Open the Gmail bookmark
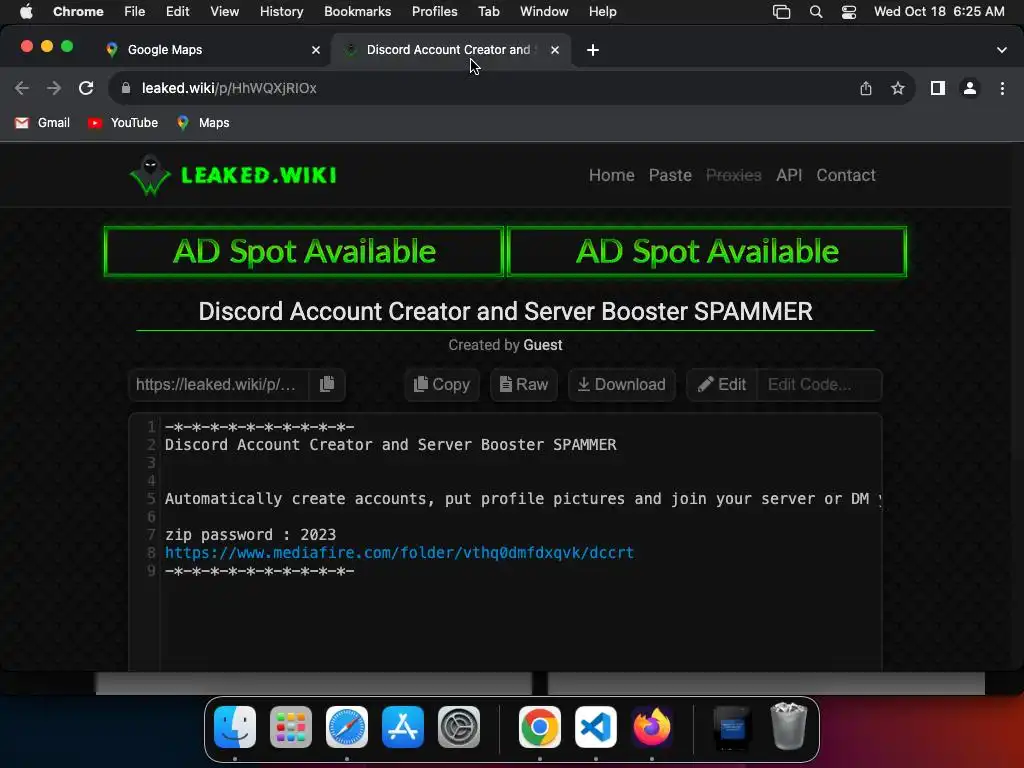Image resolution: width=1024 pixels, height=768 pixels. click(x=42, y=123)
